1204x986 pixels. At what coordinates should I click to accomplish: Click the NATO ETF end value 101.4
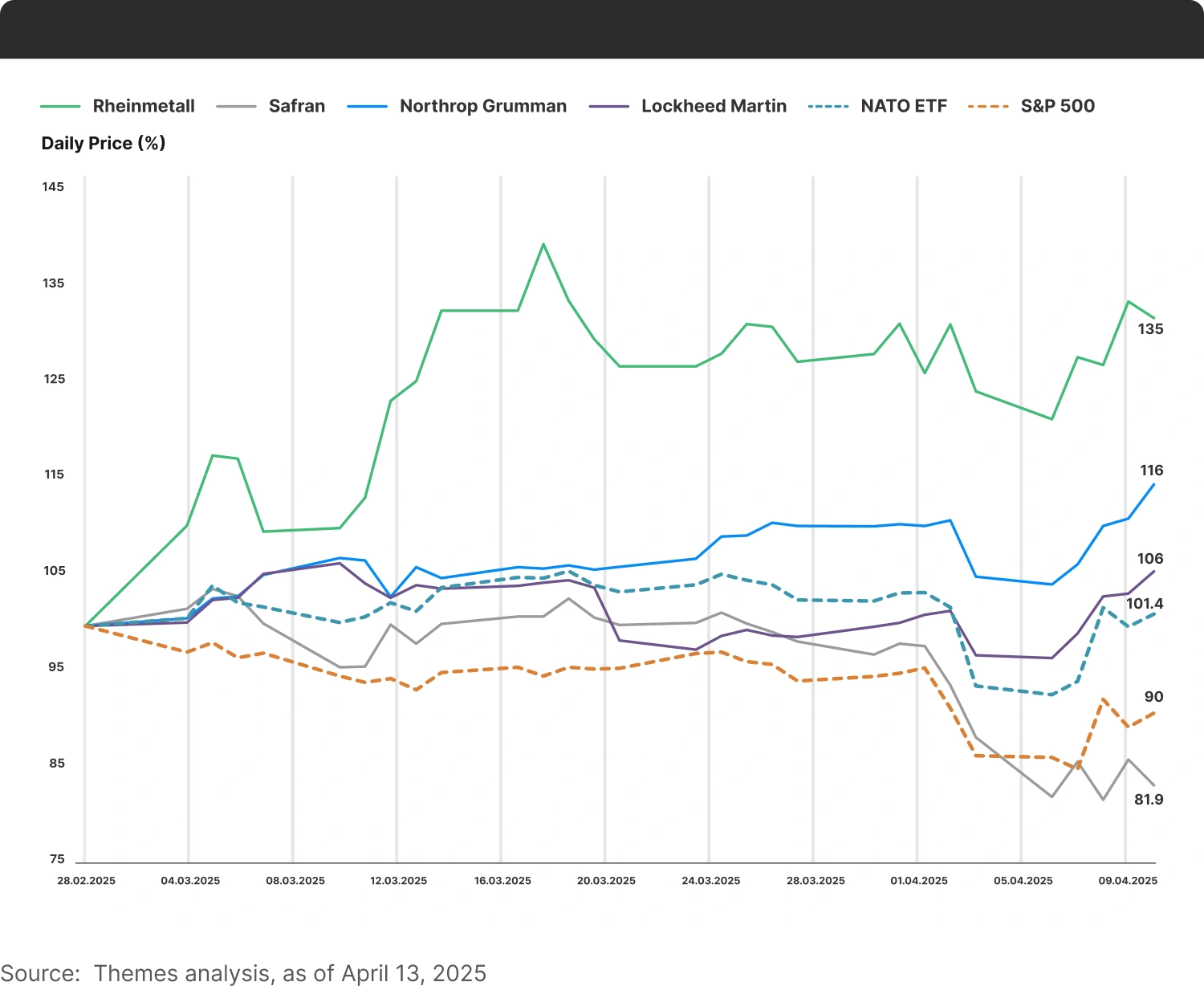(1145, 604)
